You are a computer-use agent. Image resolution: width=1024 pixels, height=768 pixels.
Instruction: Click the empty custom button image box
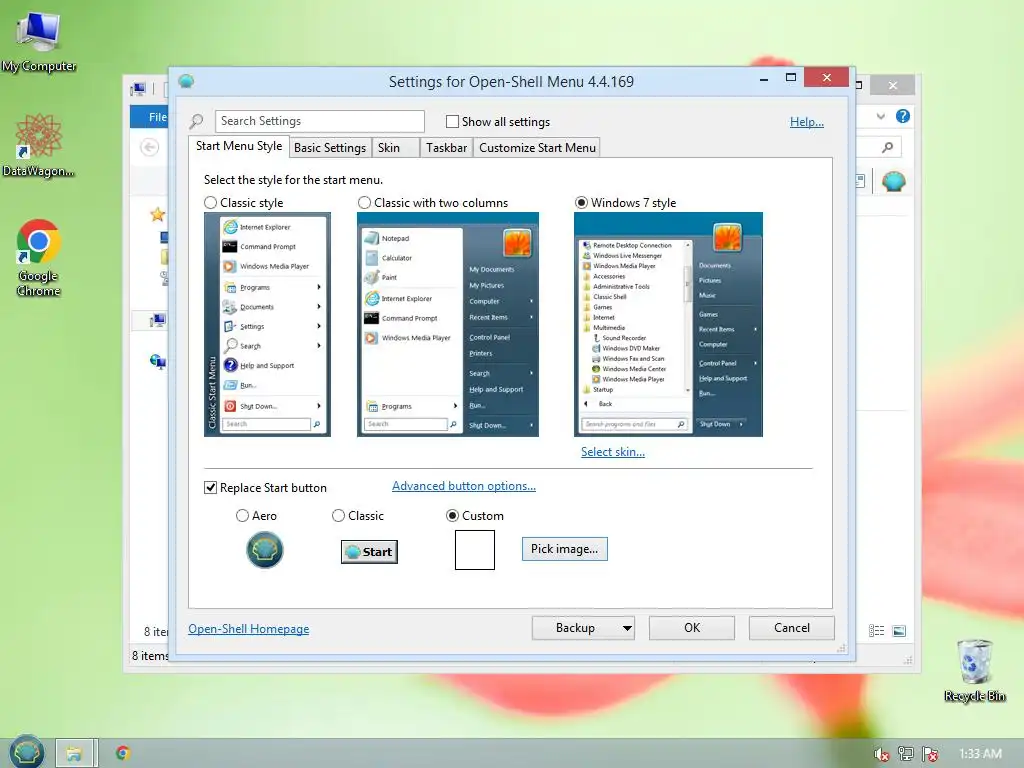475,550
